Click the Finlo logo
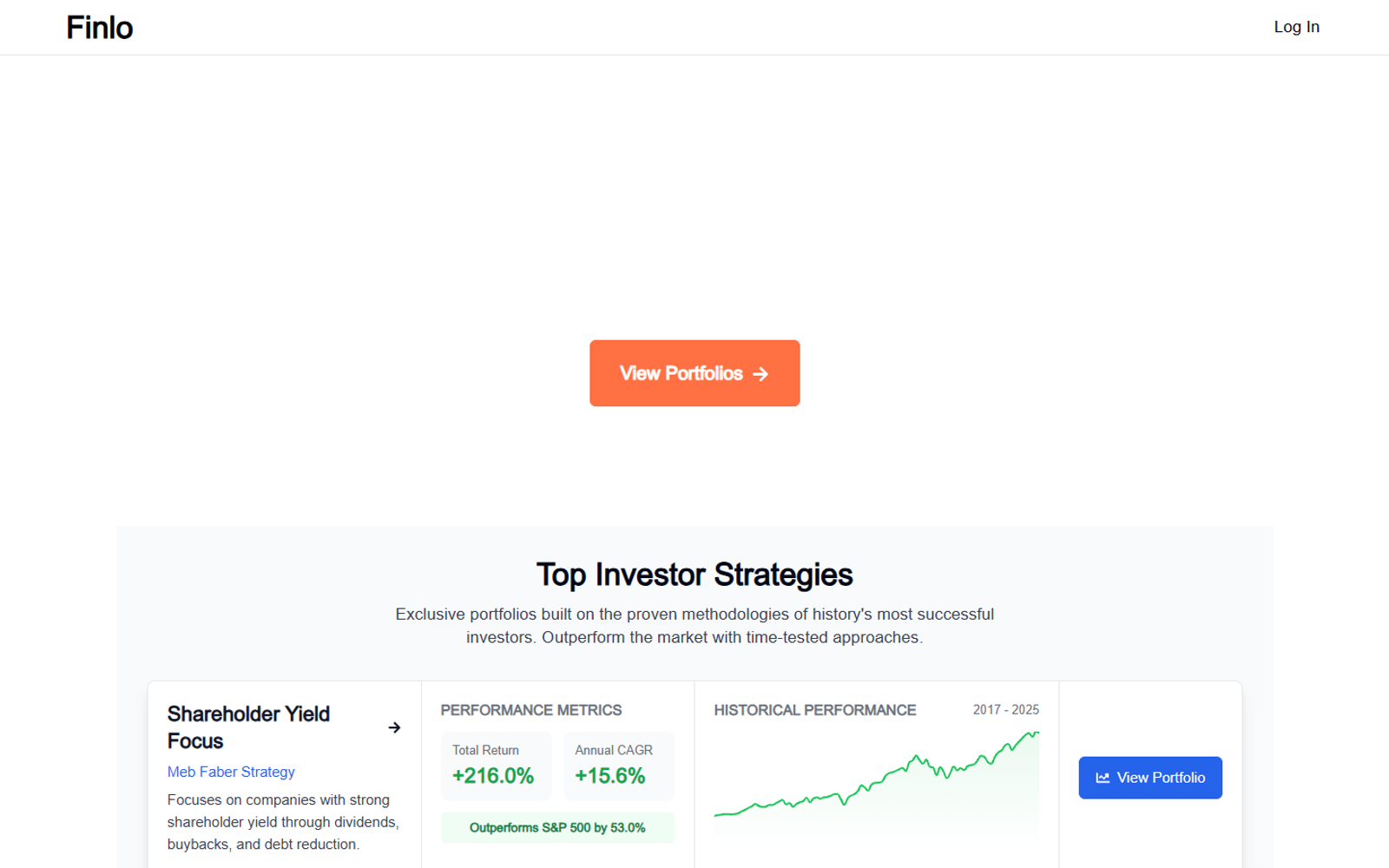Screen dimensions: 1389x868 pyautogui.click(x=99, y=27)
